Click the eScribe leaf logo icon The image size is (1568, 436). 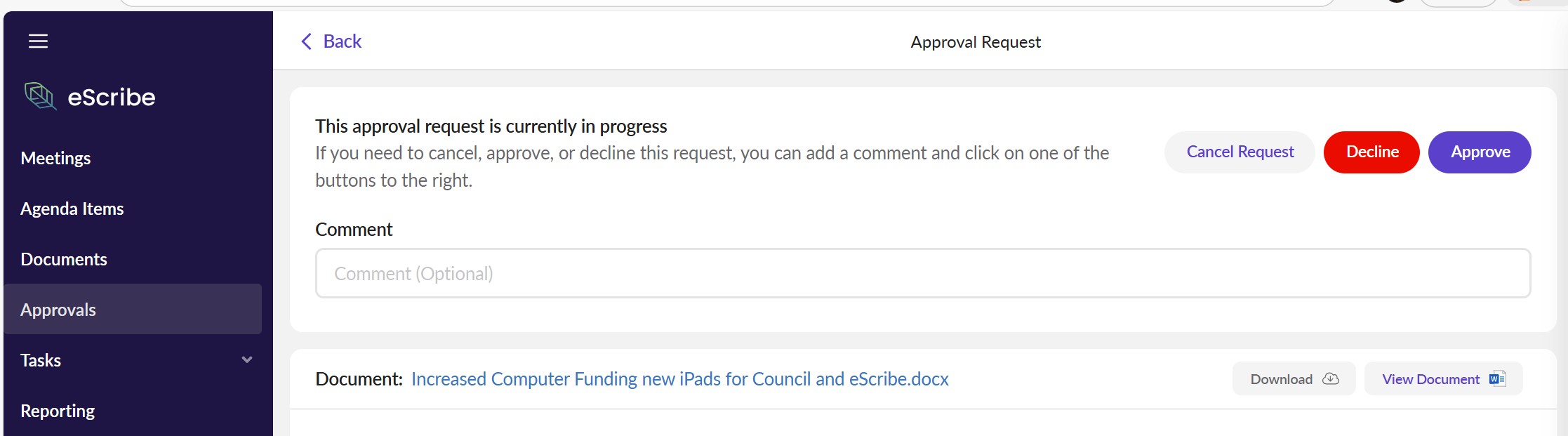click(x=40, y=96)
